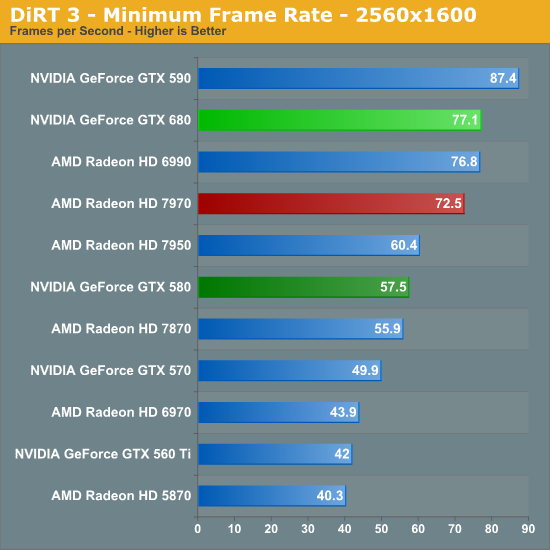Click the label 'AMD Radeon HD 7950'

point(121,245)
